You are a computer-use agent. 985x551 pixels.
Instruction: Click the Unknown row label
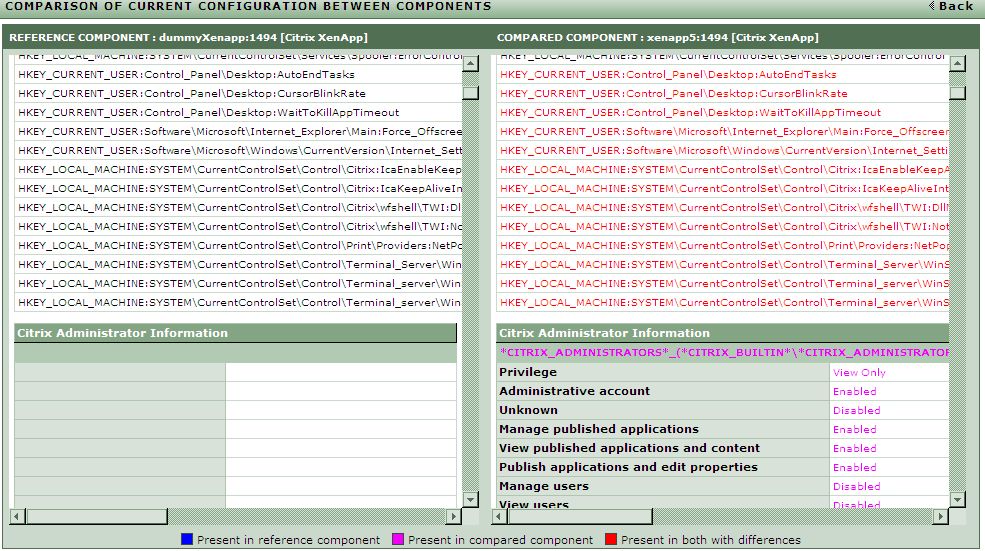(528, 410)
